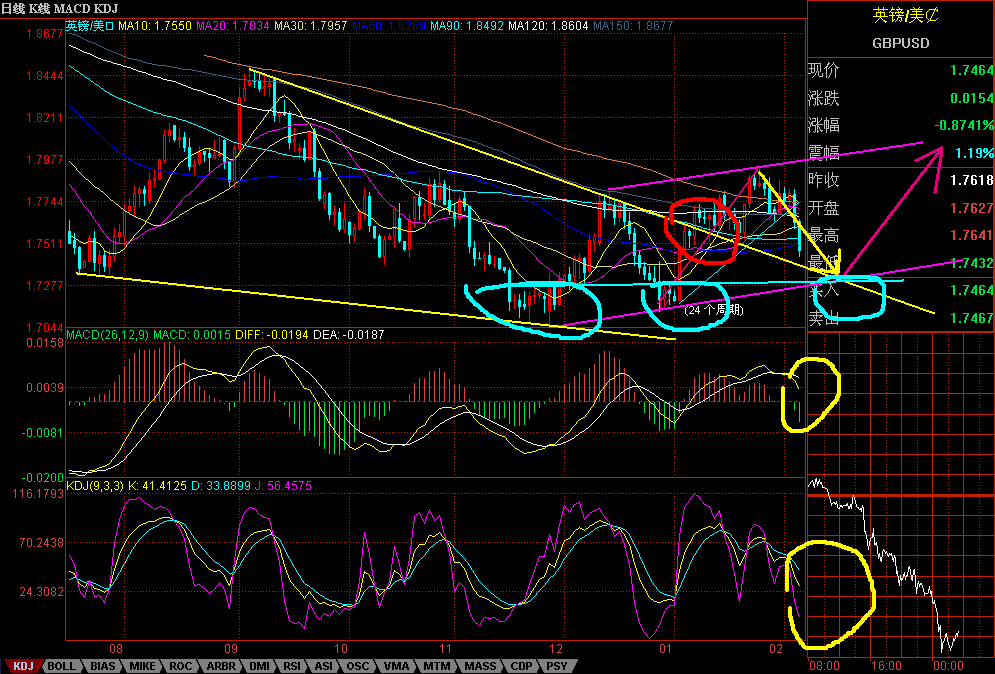
Task: Open the ARBR indicator tab
Action: point(221,666)
